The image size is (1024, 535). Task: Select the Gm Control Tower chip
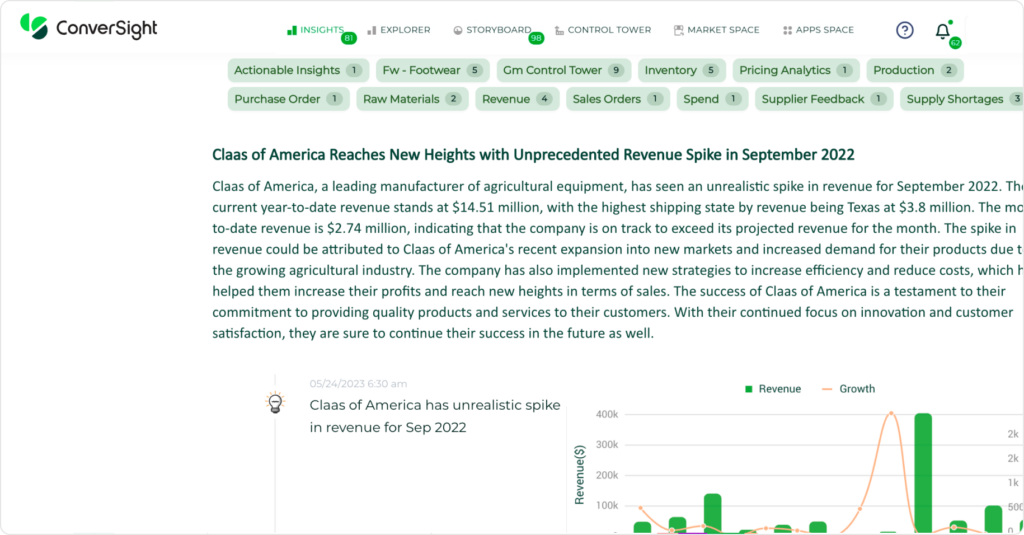[x=564, y=70]
